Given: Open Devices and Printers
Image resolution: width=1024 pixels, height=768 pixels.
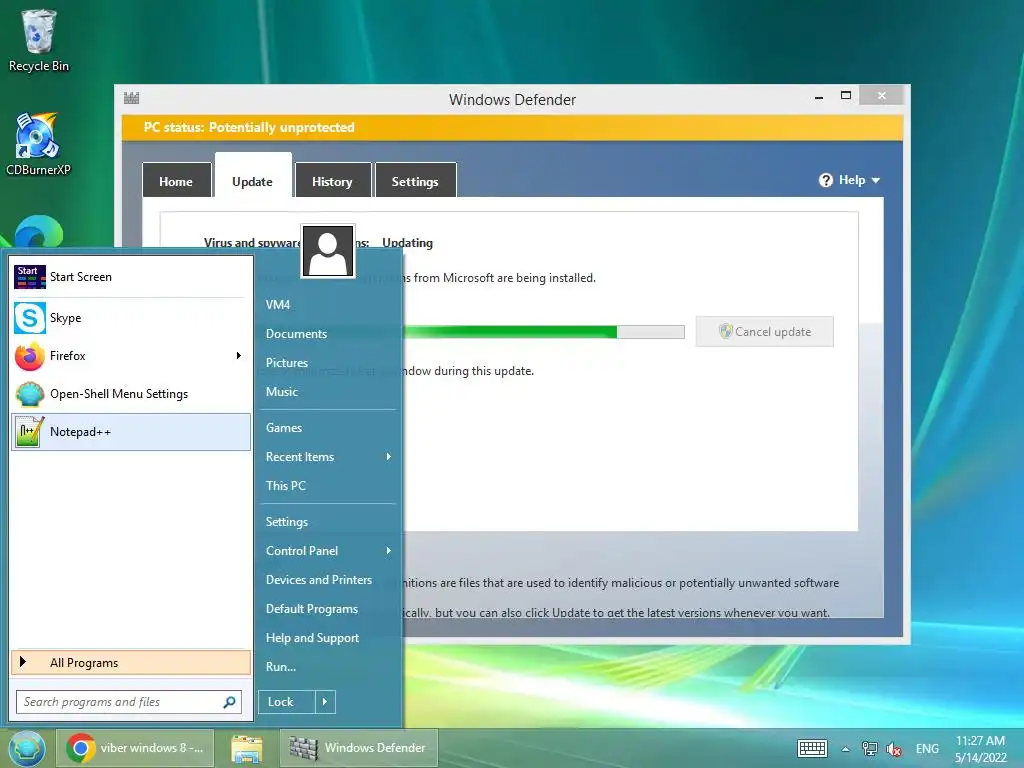Looking at the screenshot, I should pyautogui.click(x=319, y=580).
